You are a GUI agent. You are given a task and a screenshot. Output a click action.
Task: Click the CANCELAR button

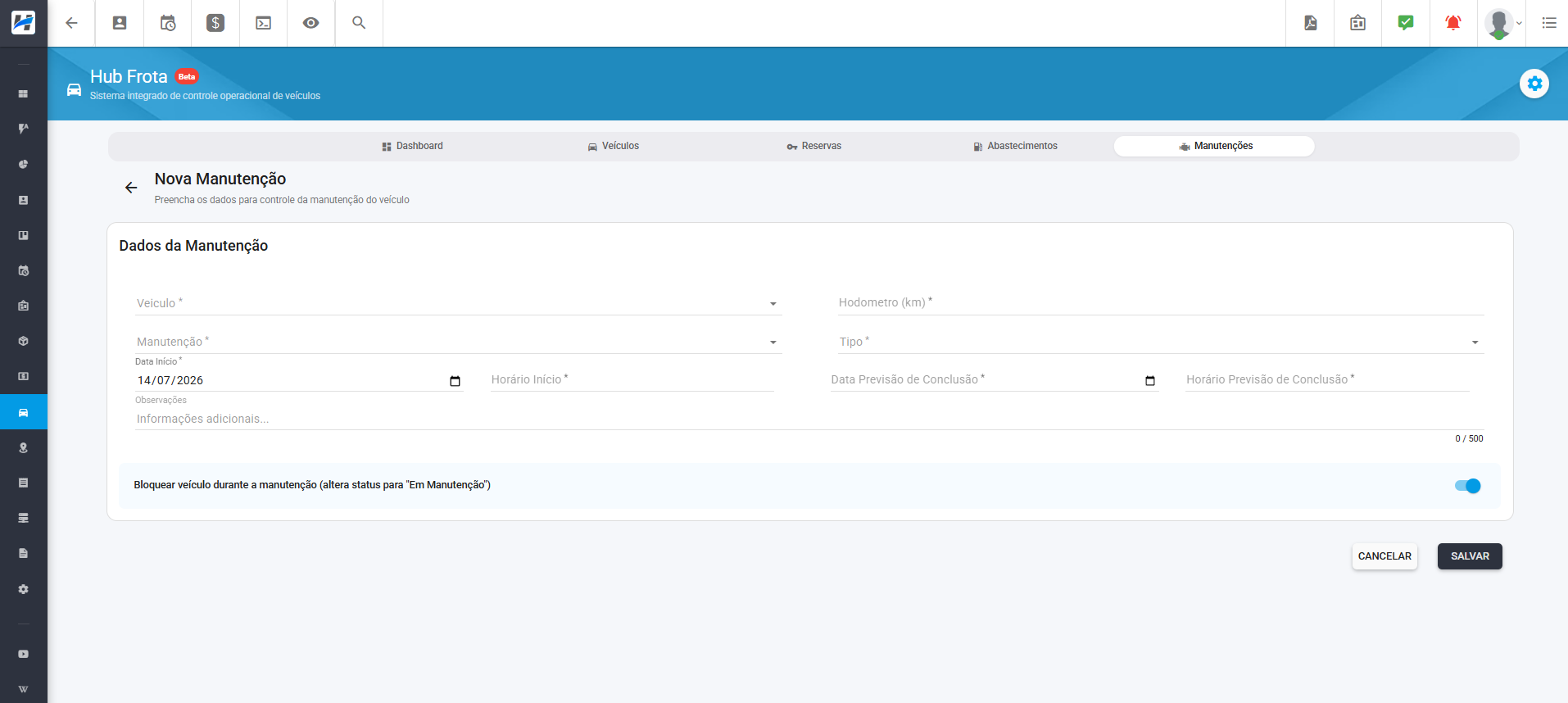pos(1384,556)
